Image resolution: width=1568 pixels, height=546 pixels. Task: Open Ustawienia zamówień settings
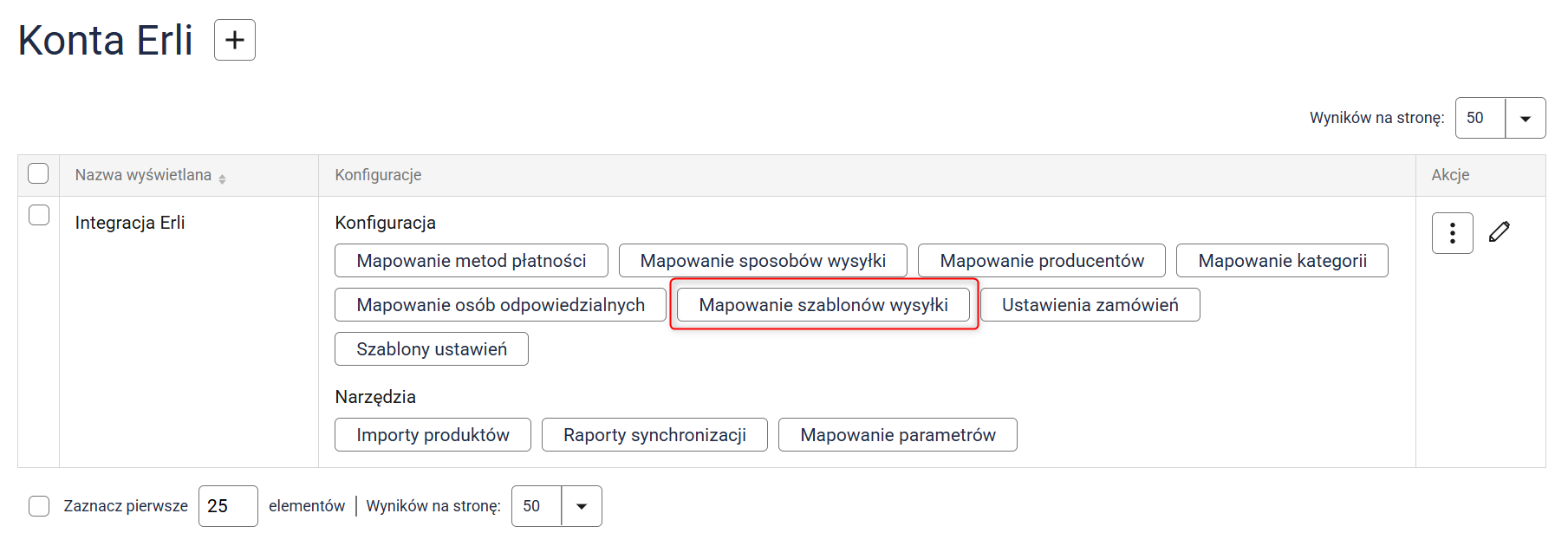(x=1090, y=305)
